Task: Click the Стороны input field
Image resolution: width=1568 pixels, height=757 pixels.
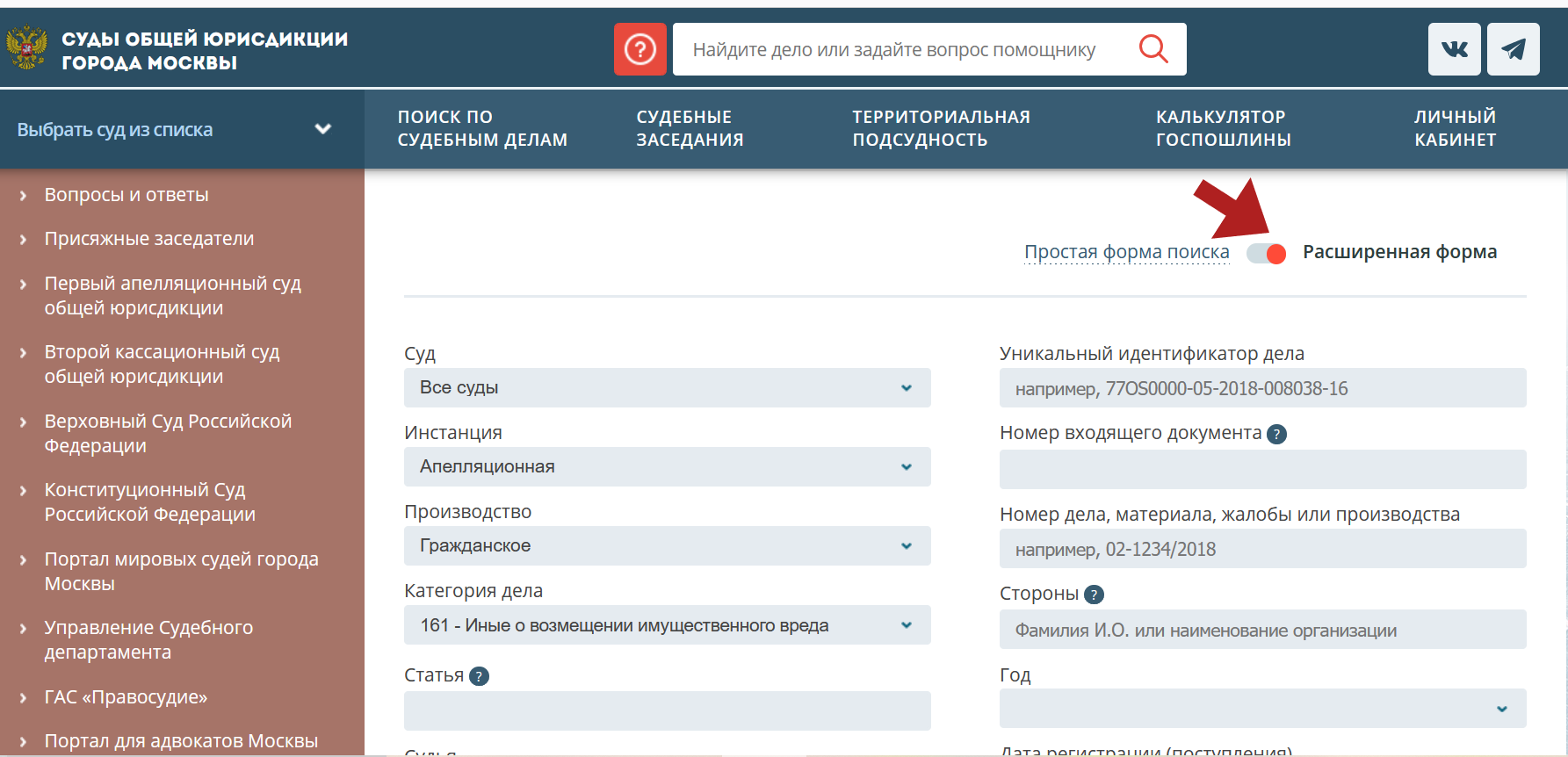Action: [x=1262, y=631]
